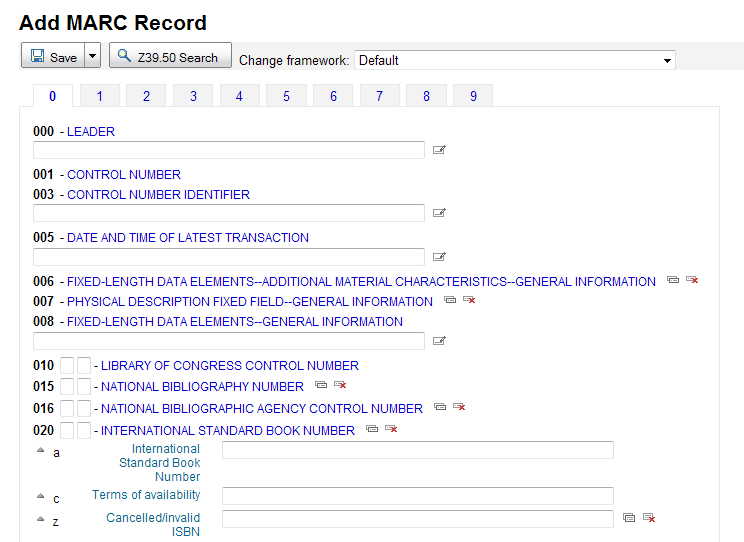
Task: Focus the Terms of availability text field
Action: click(417, 496)
